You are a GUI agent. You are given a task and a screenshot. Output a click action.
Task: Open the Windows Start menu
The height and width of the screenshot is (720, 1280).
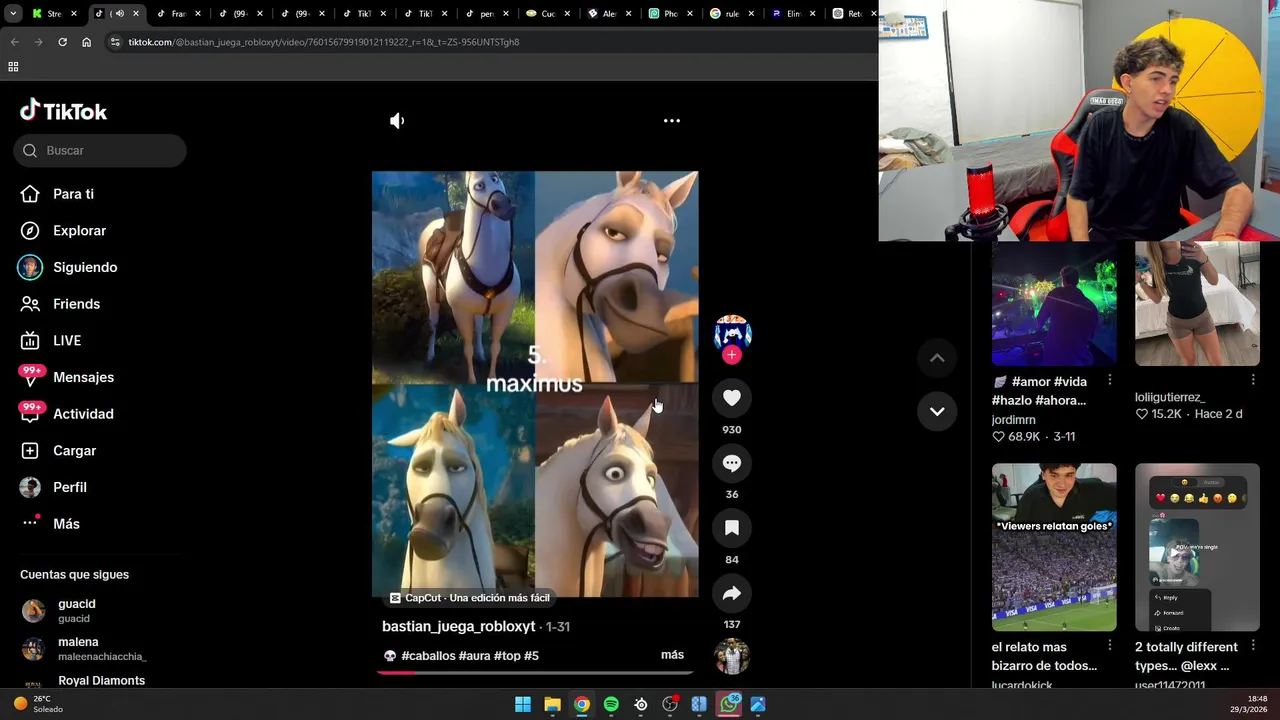click(523, 704)
